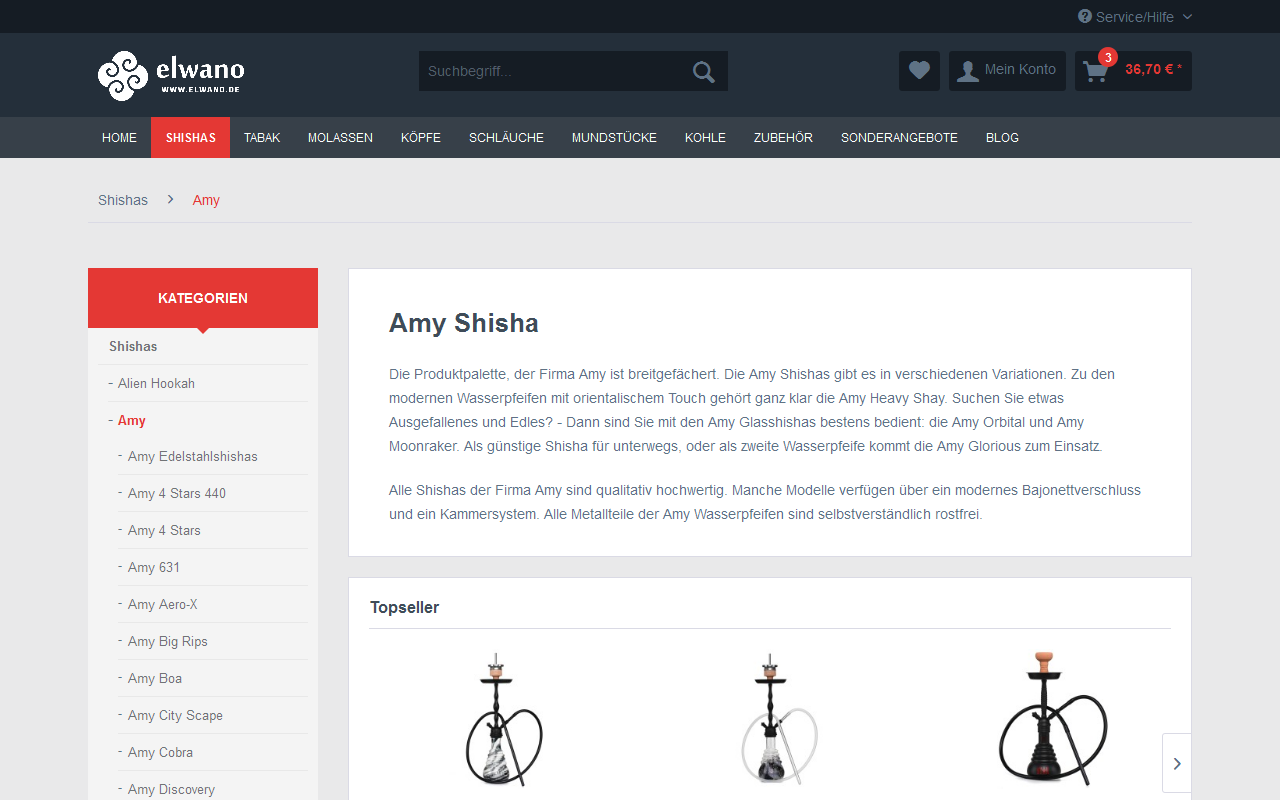The height and width of the screenshot is (800, 1280).
Task: Click the Suchbegriff search input field
Action: [x=555, y=71]
